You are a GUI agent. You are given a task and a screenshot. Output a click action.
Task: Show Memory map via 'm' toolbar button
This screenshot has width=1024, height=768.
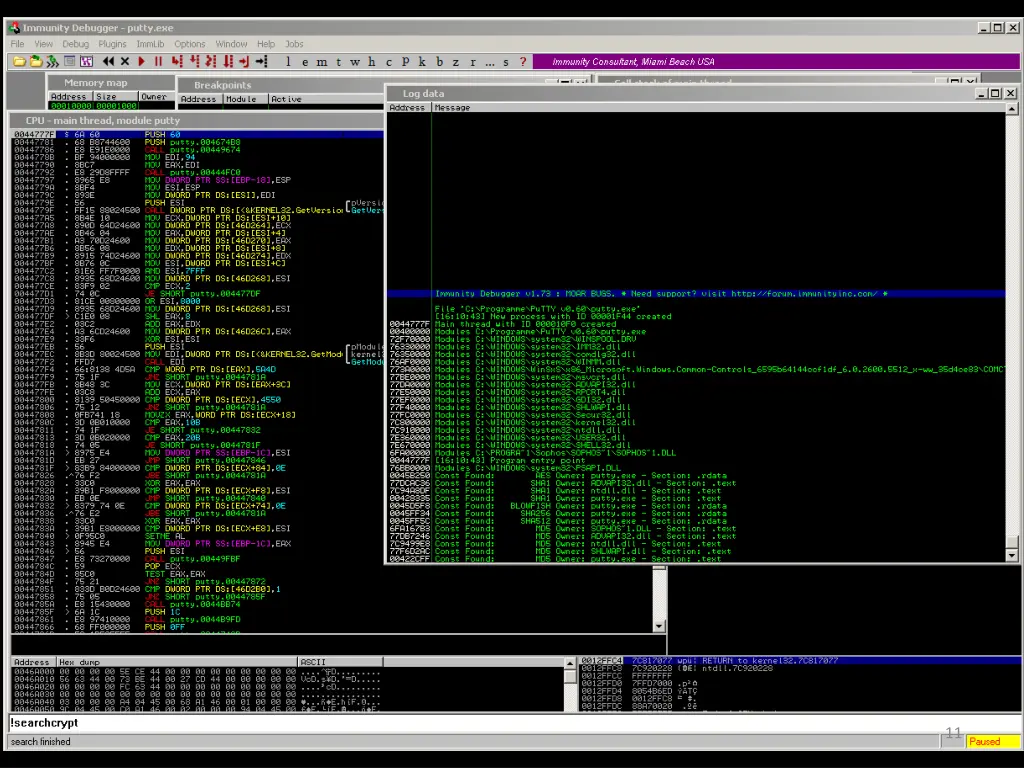click(322, 61)
